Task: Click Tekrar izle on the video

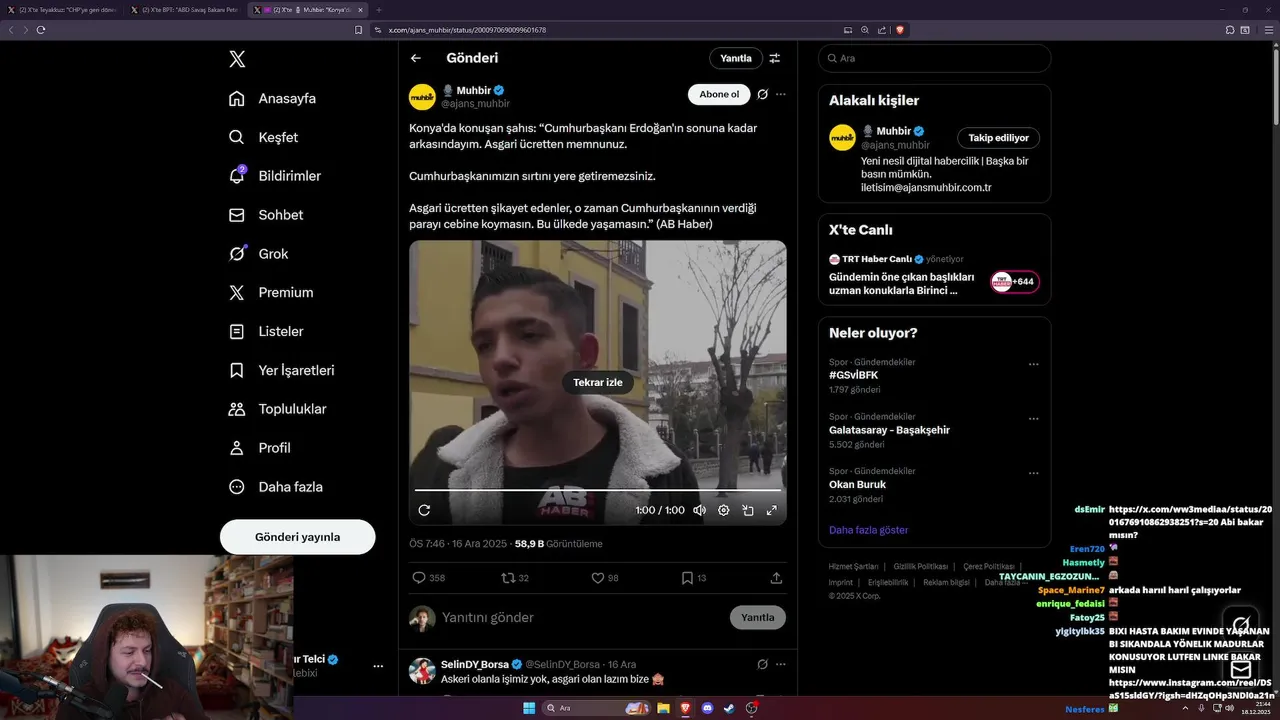Action: (598, 382)
